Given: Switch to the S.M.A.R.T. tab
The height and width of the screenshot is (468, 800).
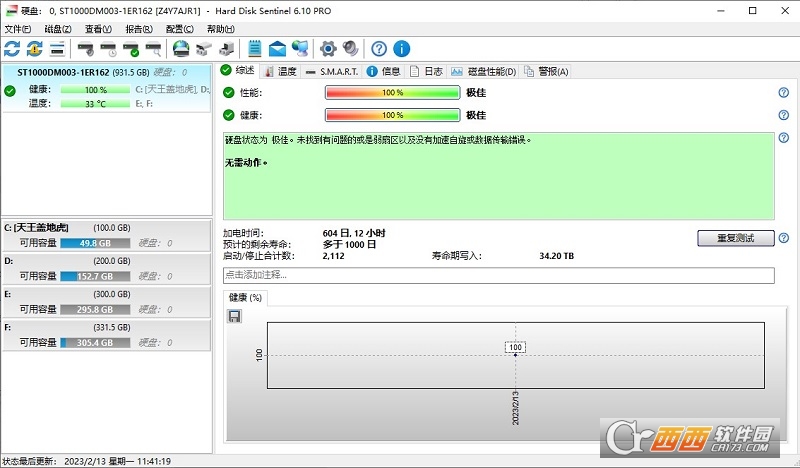Looking at the screenshot, I should click(332, 71).
